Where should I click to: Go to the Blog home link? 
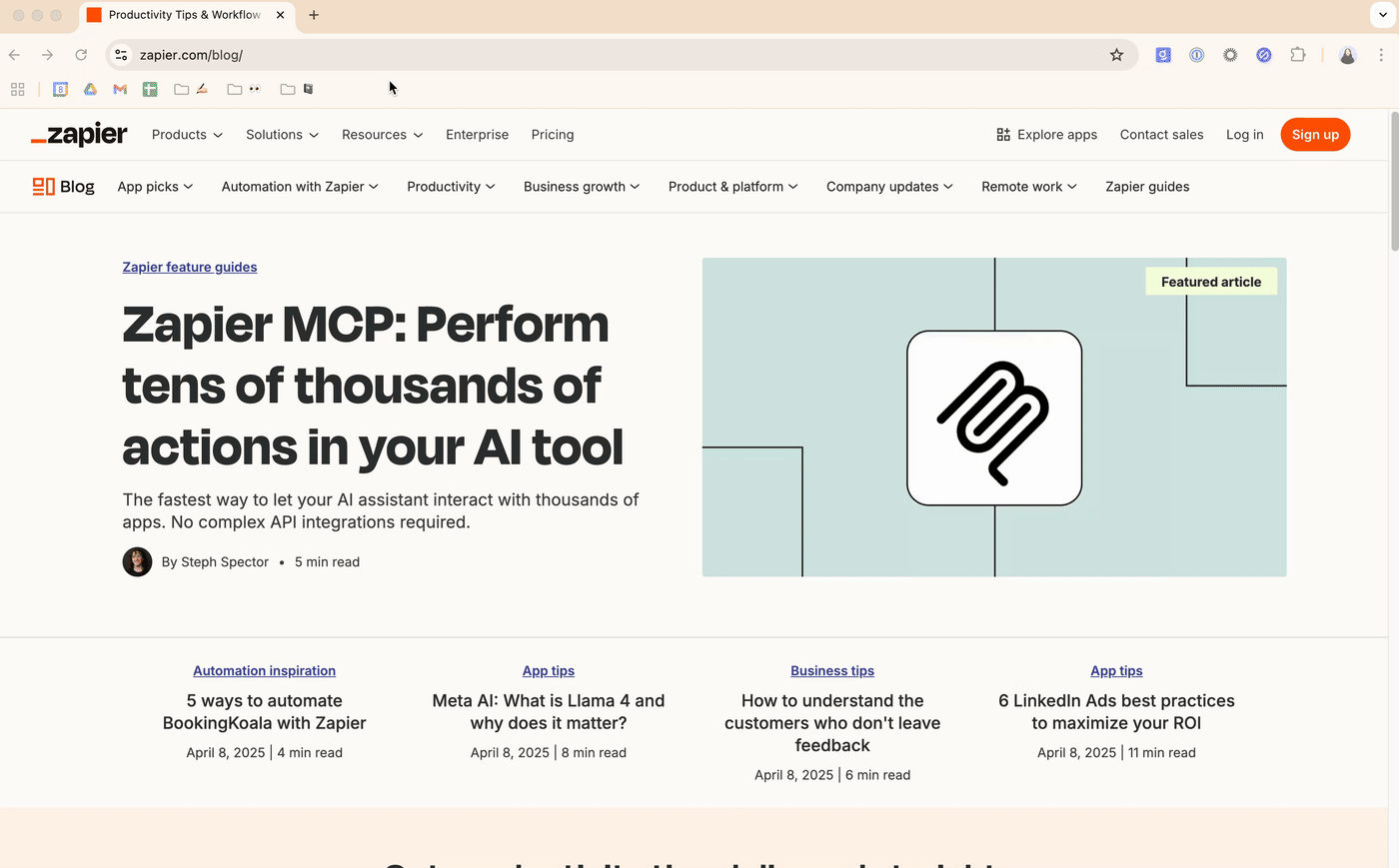(63, 187)
